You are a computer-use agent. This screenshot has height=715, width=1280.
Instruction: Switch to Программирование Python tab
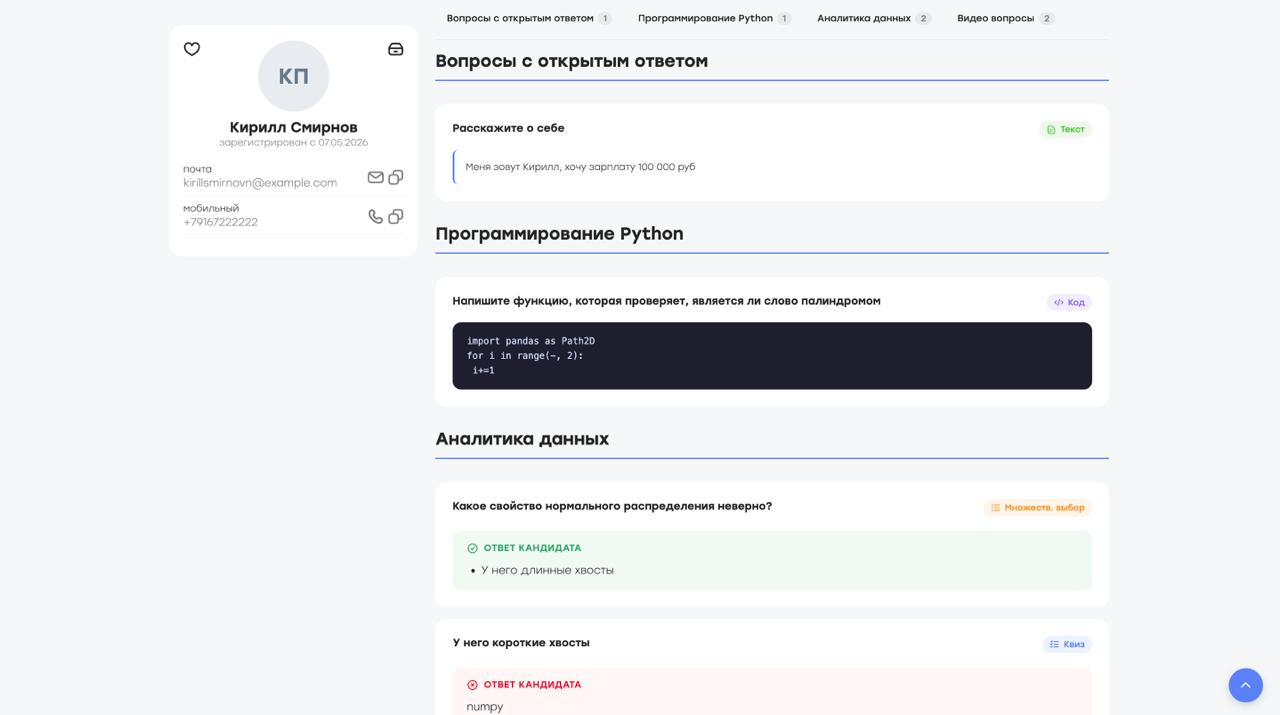pyautogui.click(x=714, y=18)
